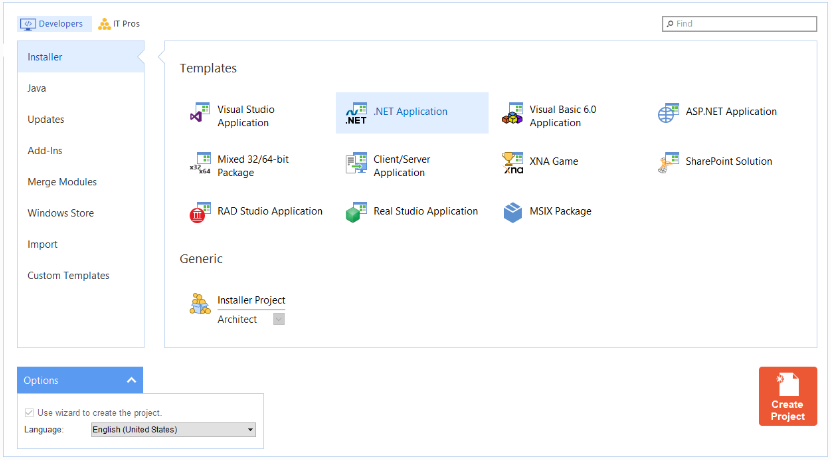Choose the SharePoint Solution icon
Screen dimensions: 831x460
[668, 163]
